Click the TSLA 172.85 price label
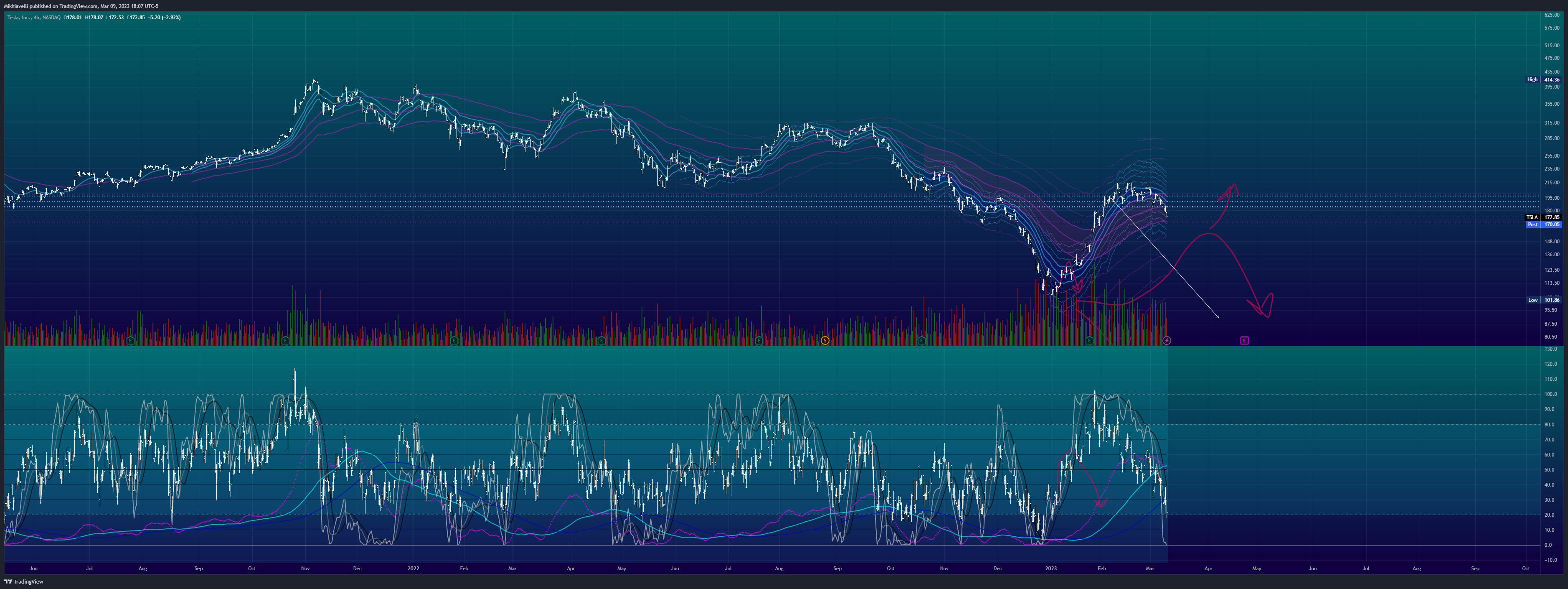 [x=1543, y=217]
